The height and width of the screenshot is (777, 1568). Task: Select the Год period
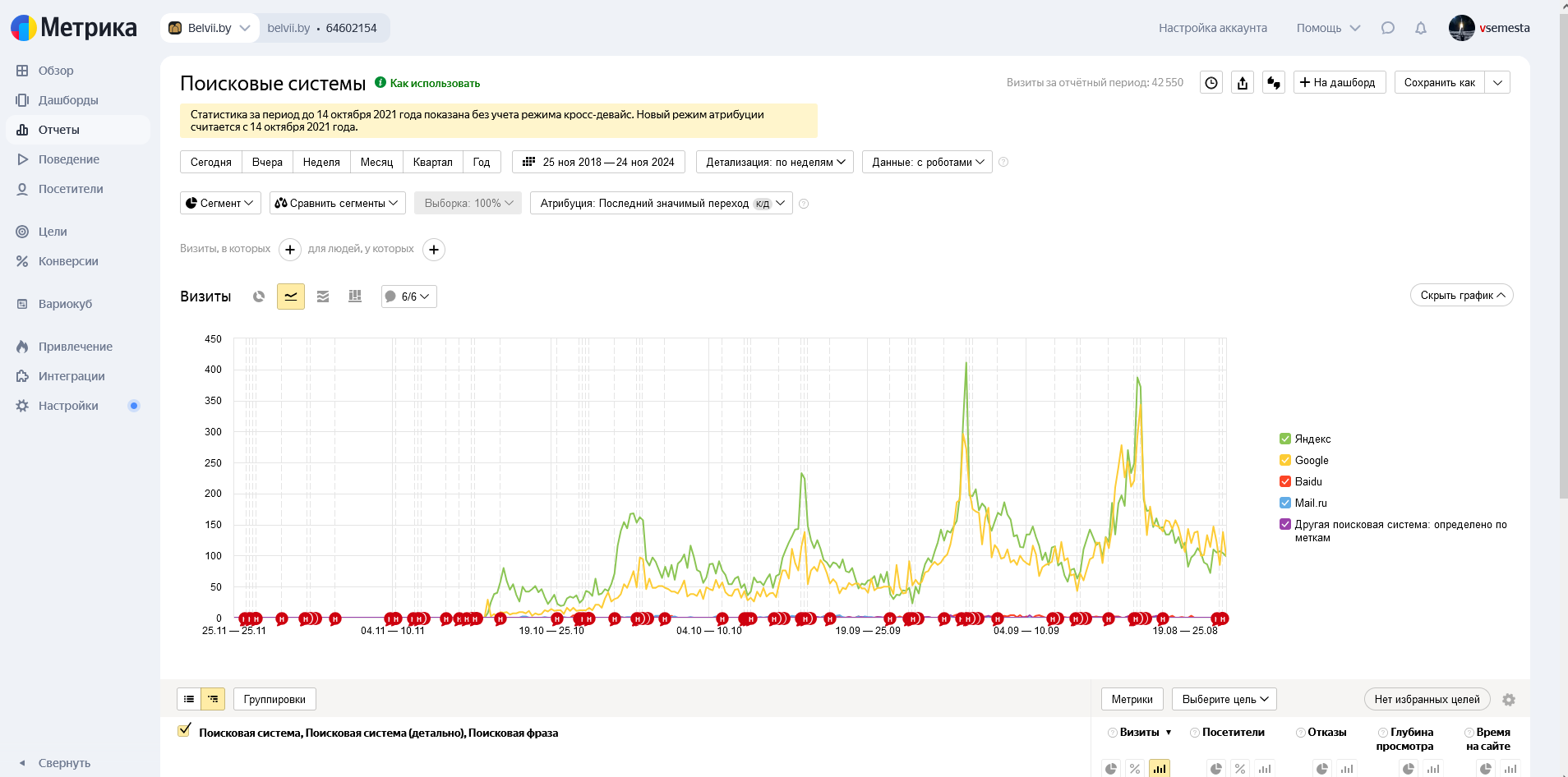482,162
